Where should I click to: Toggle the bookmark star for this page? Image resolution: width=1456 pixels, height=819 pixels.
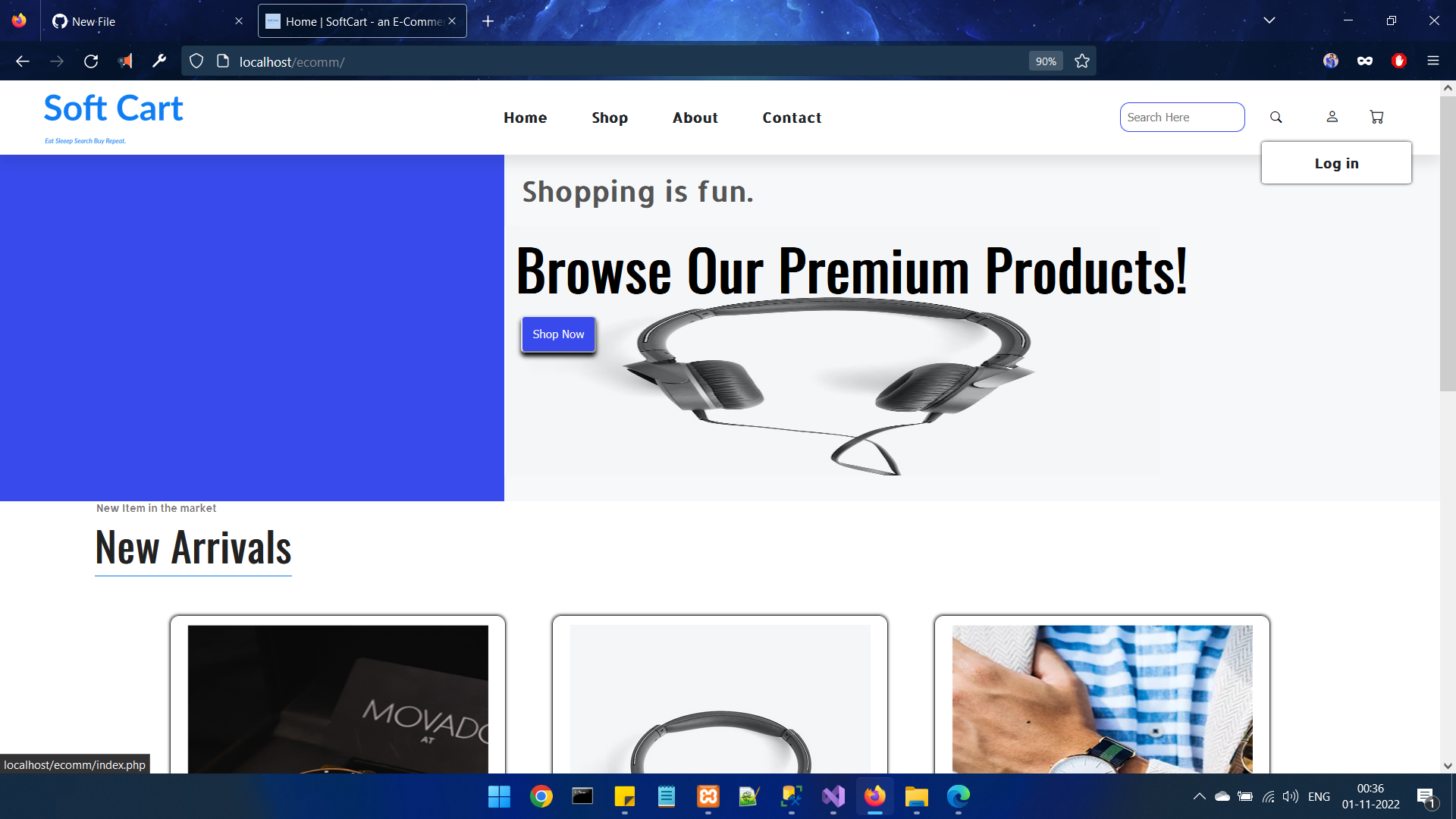tap(1082, 61)
